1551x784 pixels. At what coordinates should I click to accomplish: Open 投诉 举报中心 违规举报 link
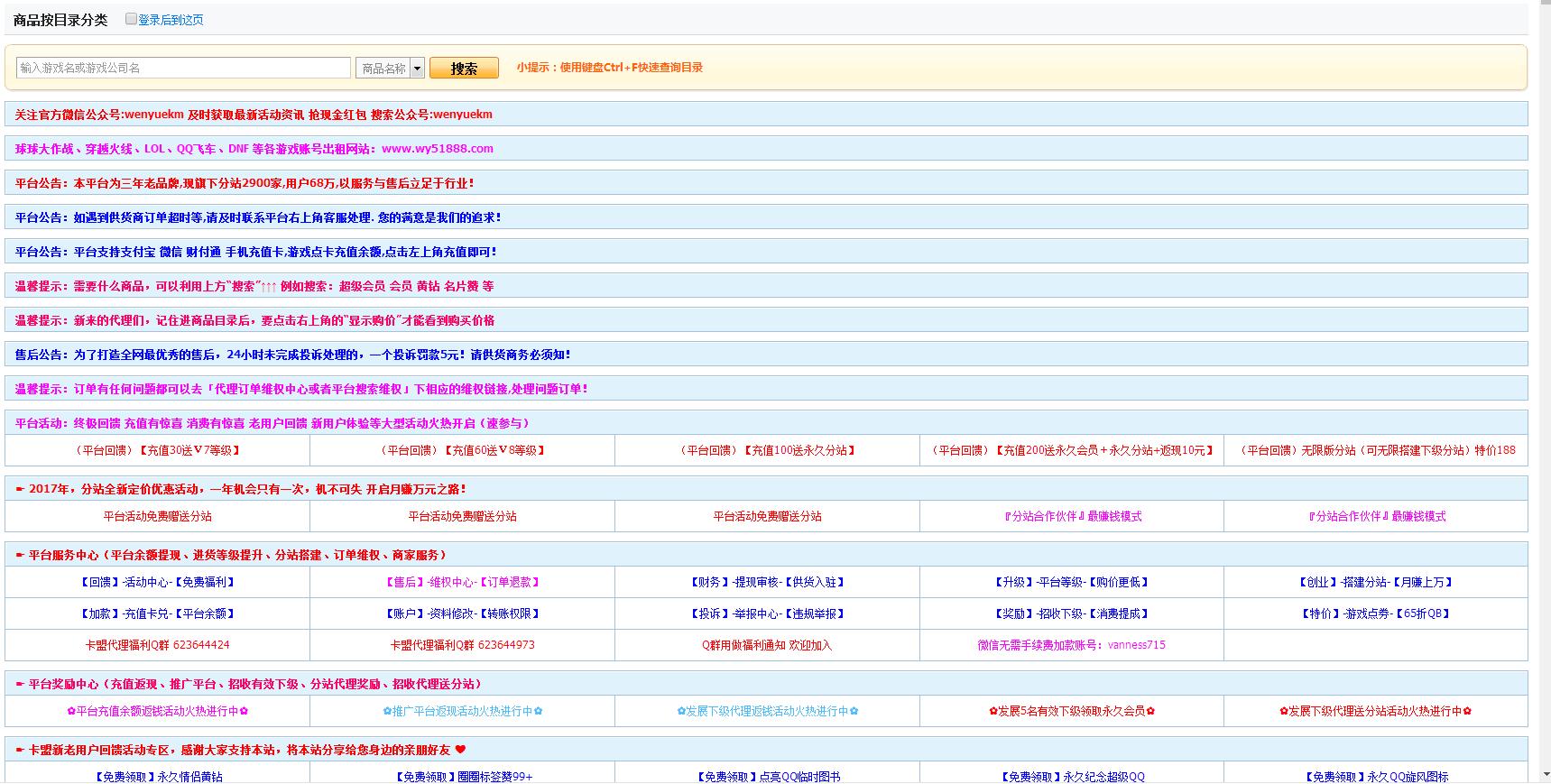tap(767, 613)
